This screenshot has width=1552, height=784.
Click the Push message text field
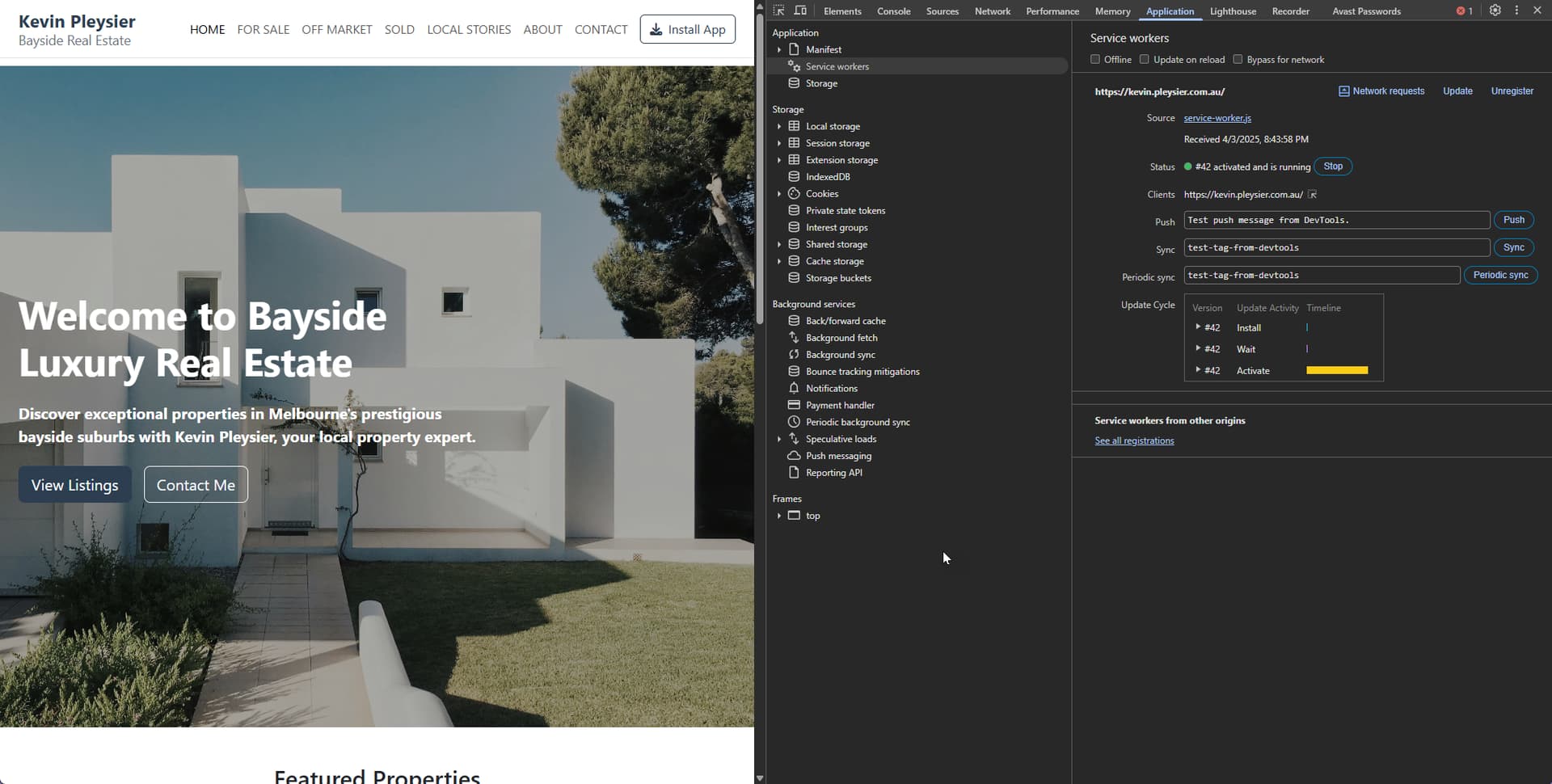pos(1336,220)
